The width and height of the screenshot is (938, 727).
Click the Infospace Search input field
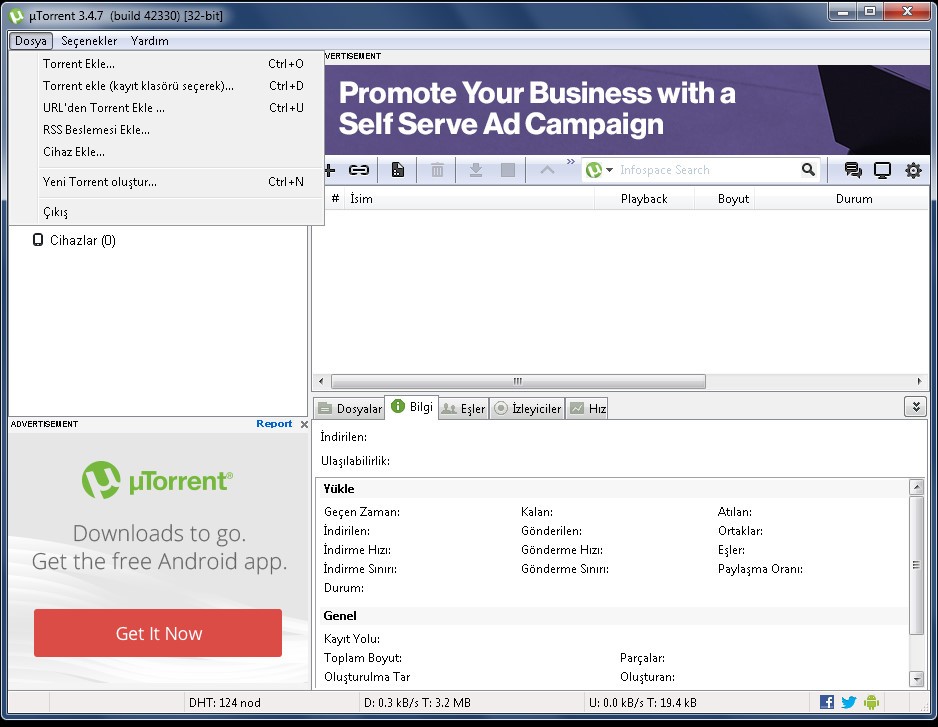[x=707, y=171]
